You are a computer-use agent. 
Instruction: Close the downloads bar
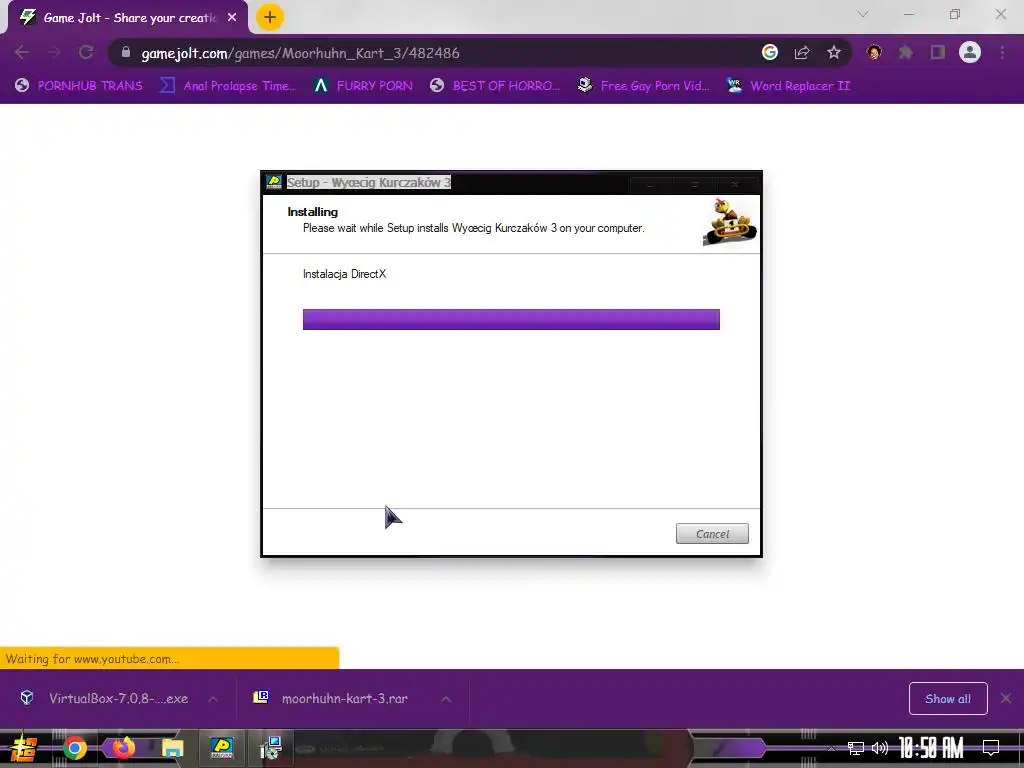(1006, 699)
